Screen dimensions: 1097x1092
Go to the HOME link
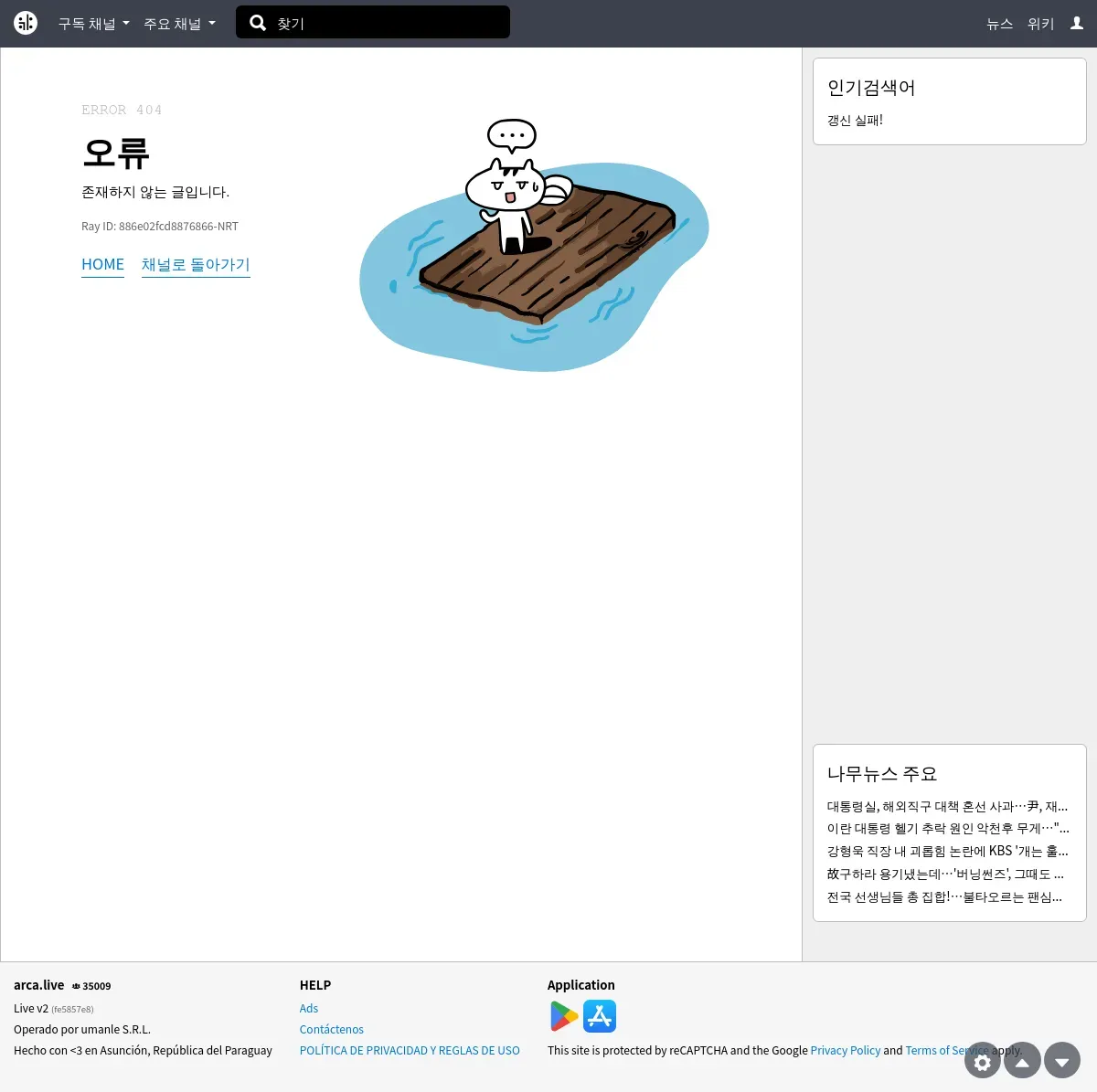[x=102, y=265]
